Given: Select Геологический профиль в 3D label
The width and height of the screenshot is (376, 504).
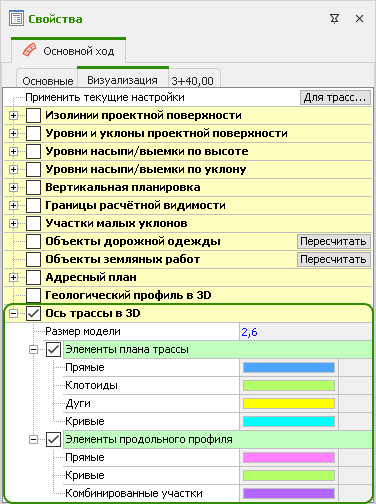Looking at the screenshot, I should pyautogui.click(x=128, y=295).
